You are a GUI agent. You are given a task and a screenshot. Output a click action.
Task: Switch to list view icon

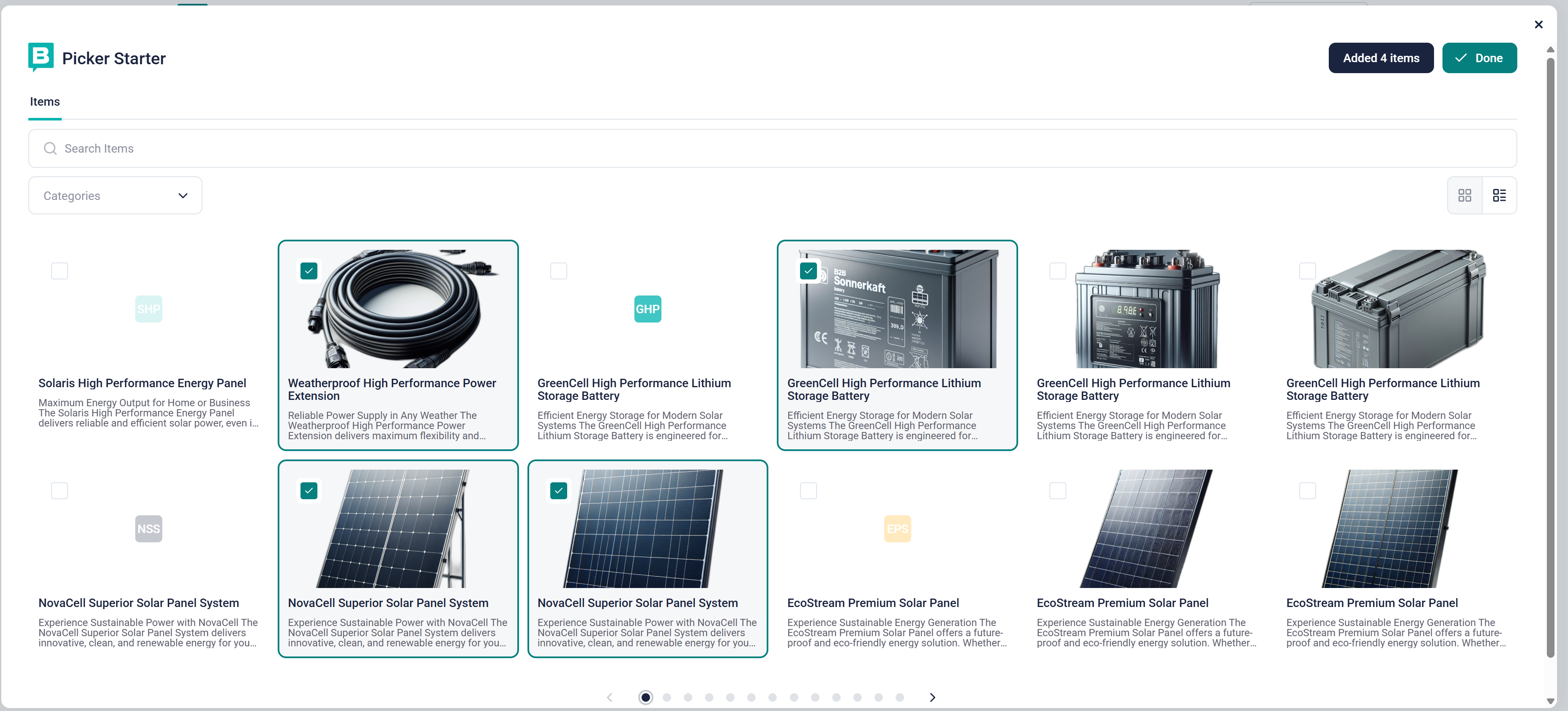tap(1499, 195)
